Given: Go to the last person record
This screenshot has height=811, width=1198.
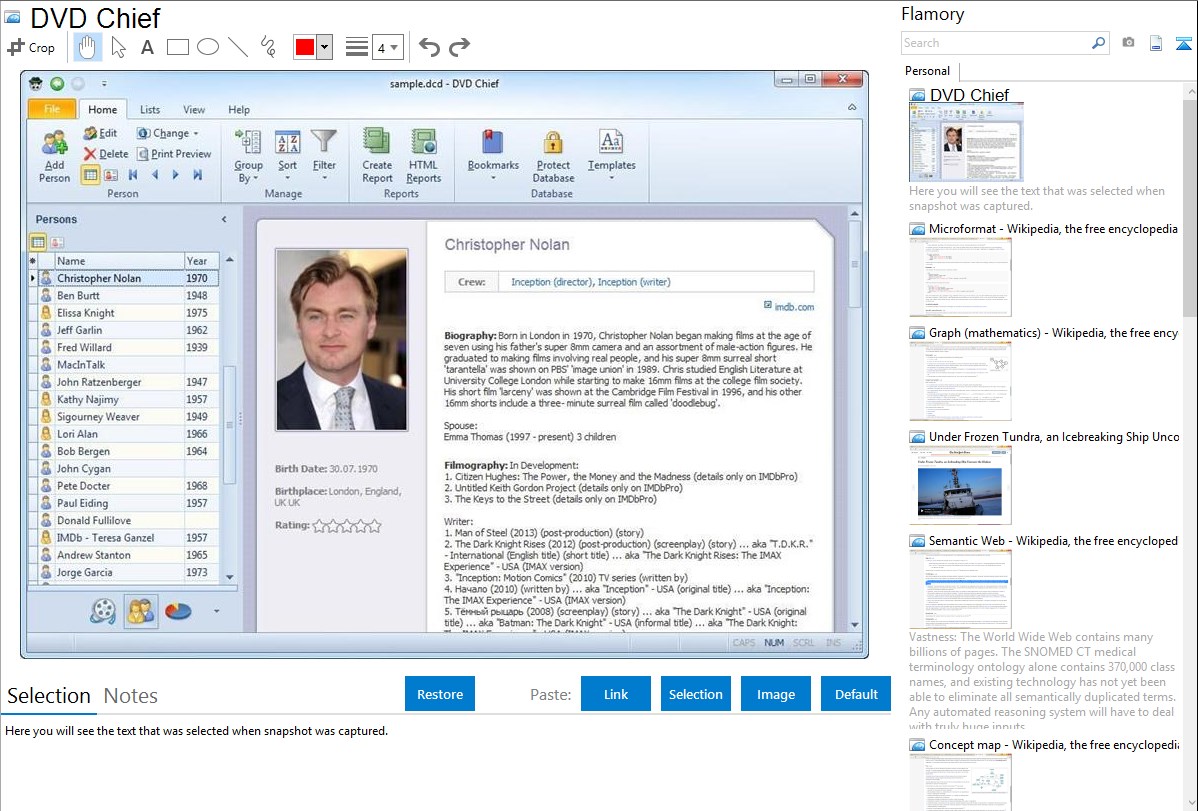Looking at the screenshot, I should tap(197, 175).
